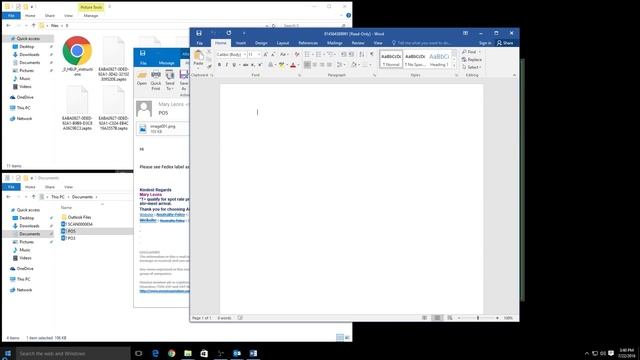The height and width of the screenshot is (360, 640).
Task: Click Undo arrow in Word quick access toolbar
Action: [x=213, y=33]
